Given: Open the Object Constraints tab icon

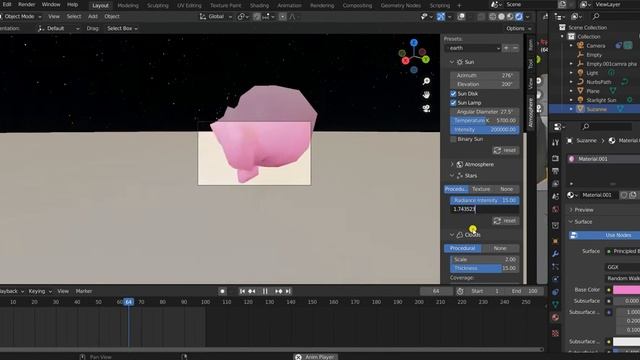Looking at the screenshot, I should coord(555,292).
